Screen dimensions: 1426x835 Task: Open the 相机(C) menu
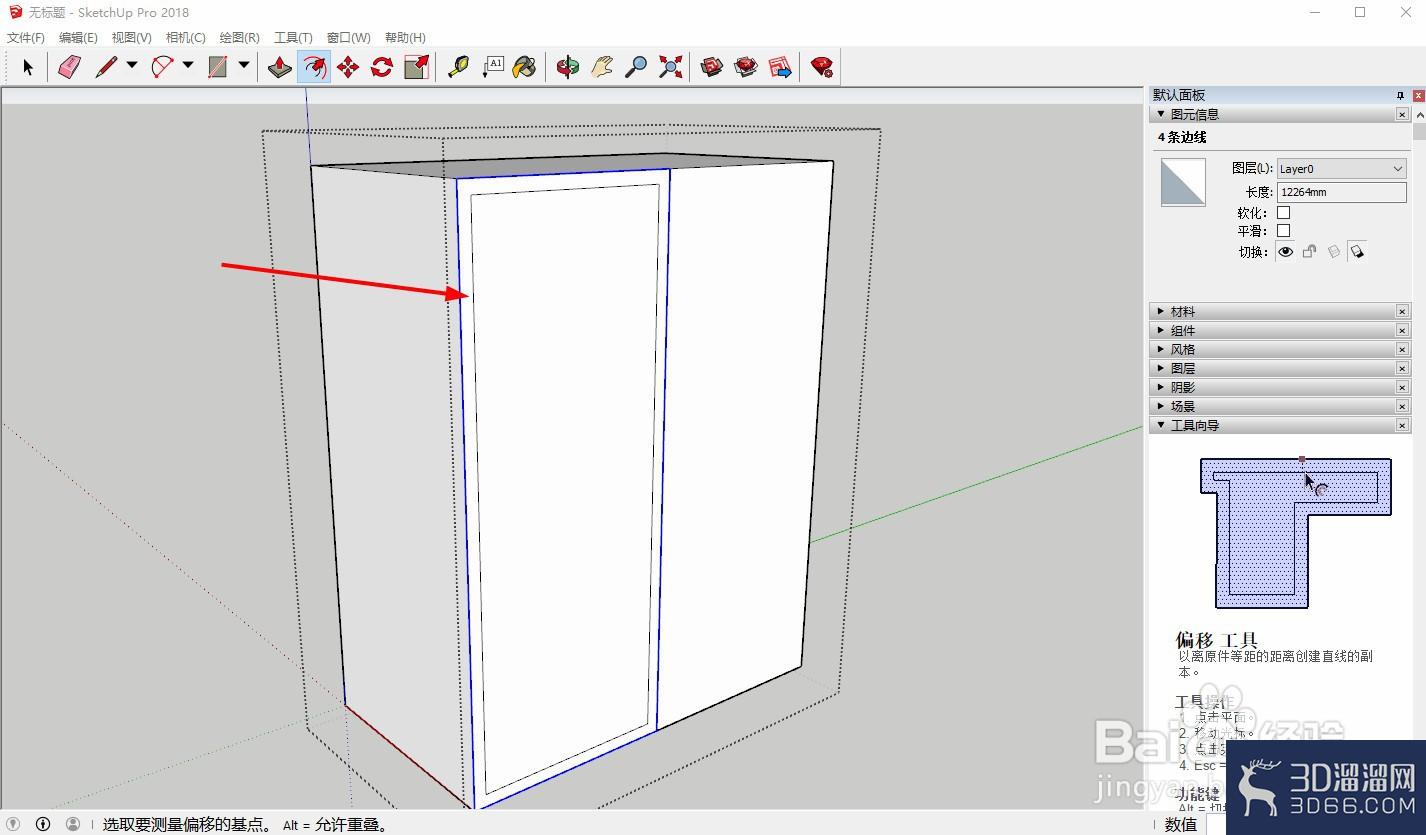click(x=185, y=37)
